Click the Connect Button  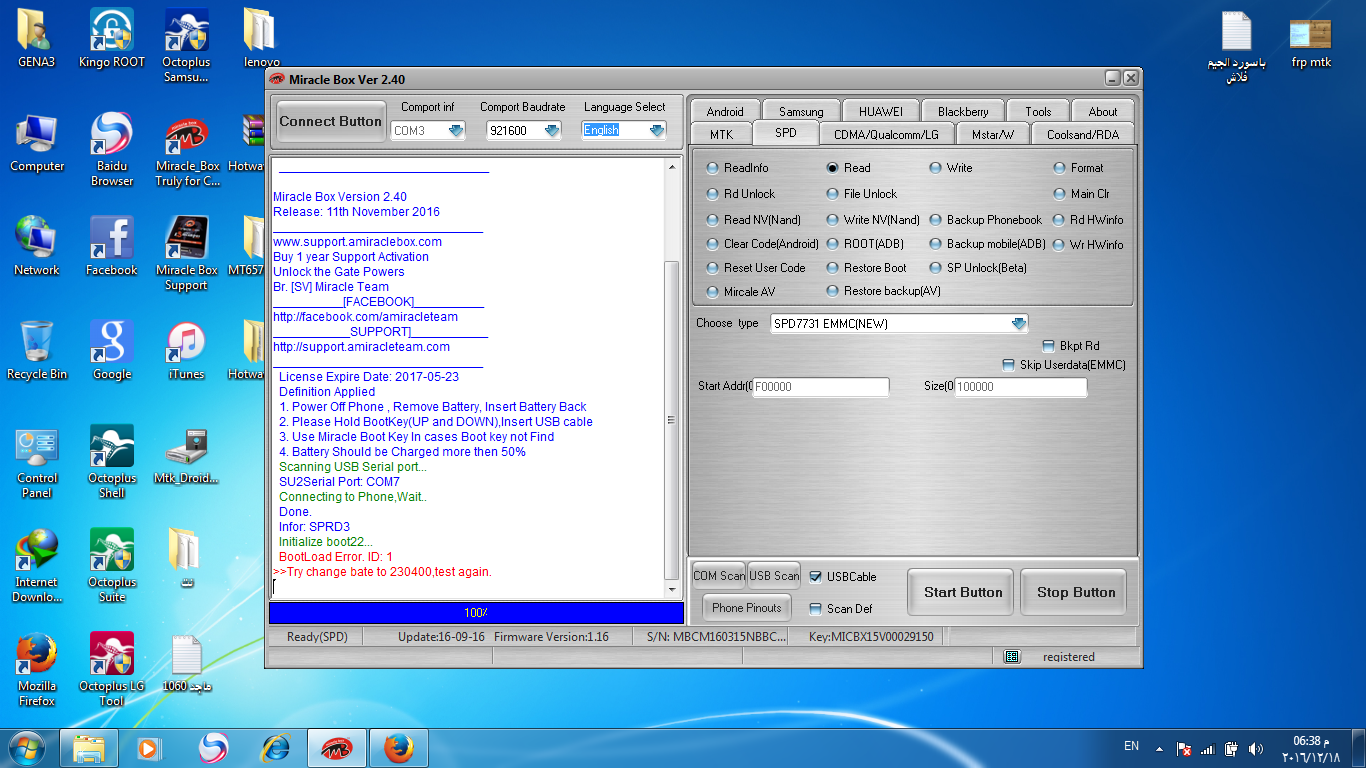[330, 122]
